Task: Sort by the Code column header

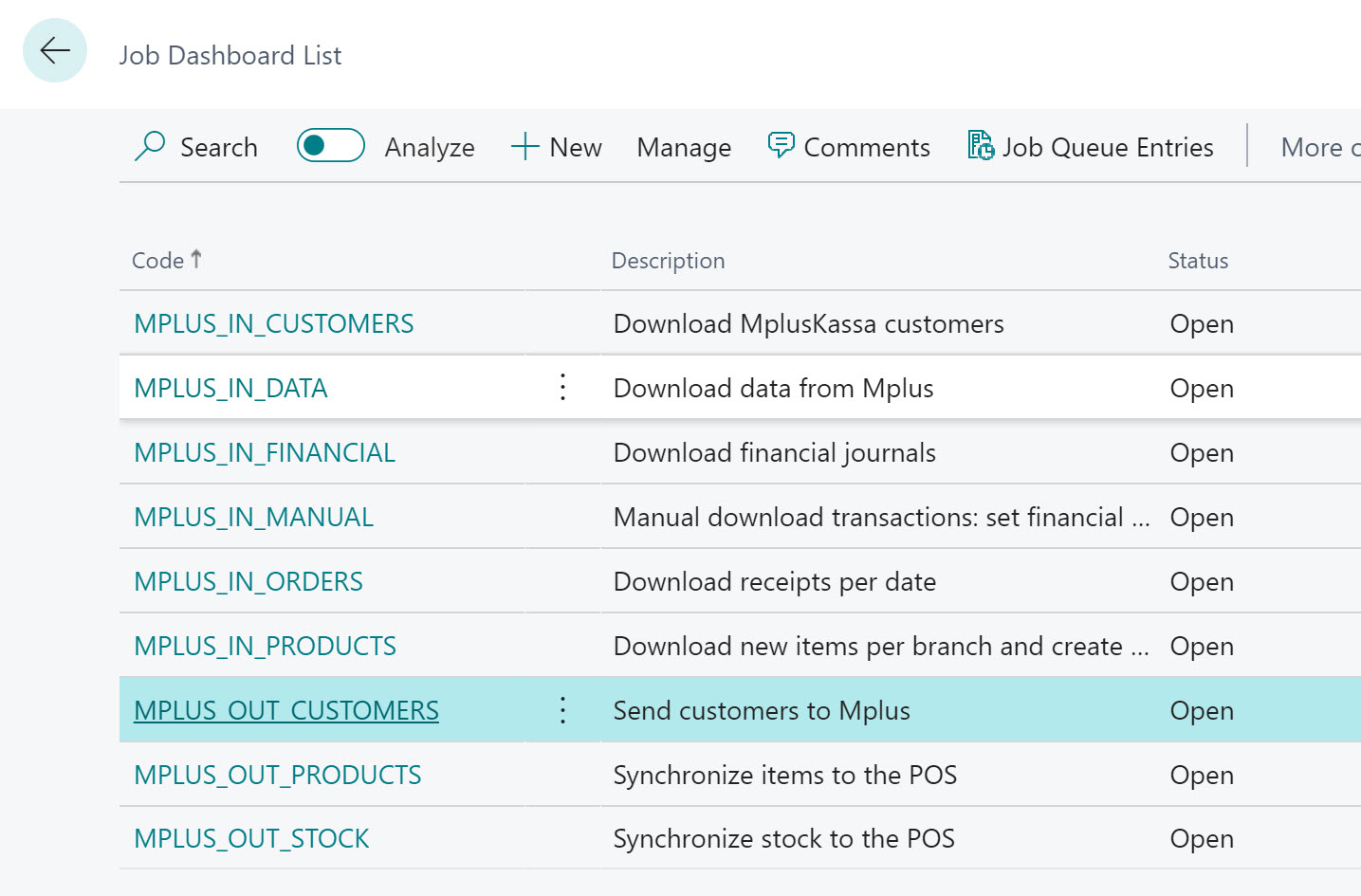Action: point(167,260)
